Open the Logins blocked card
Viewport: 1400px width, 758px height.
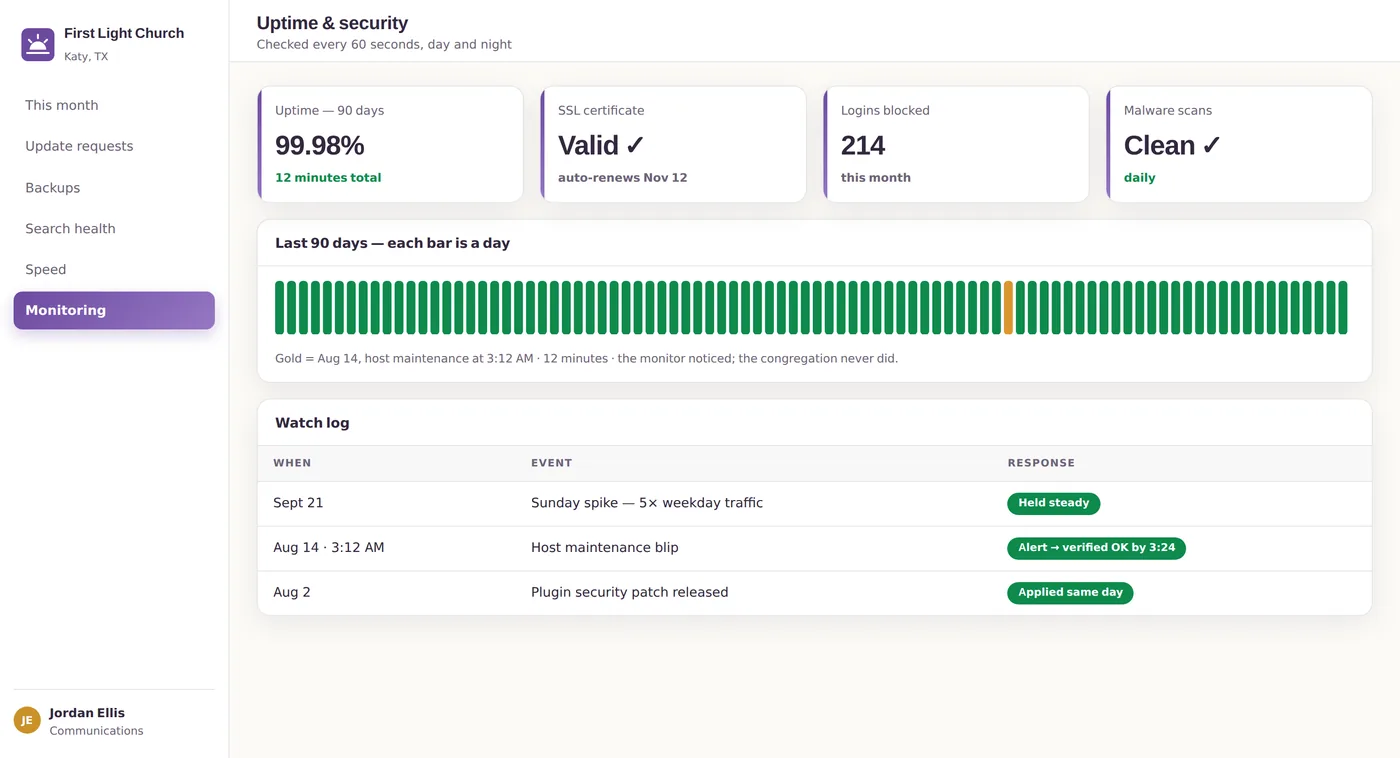[x=956, y=144]
